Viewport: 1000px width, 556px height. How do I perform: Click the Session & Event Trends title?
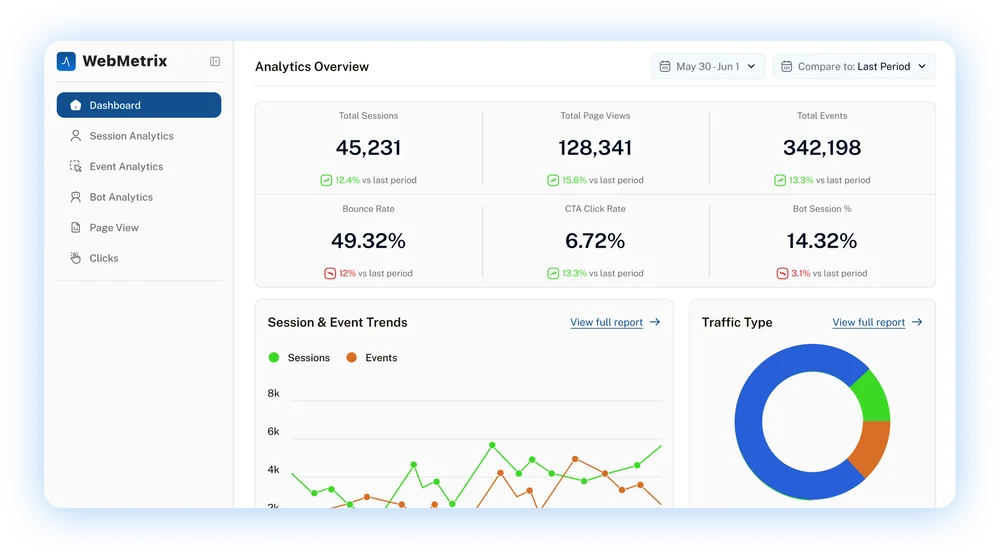click(x=337, y=323)
